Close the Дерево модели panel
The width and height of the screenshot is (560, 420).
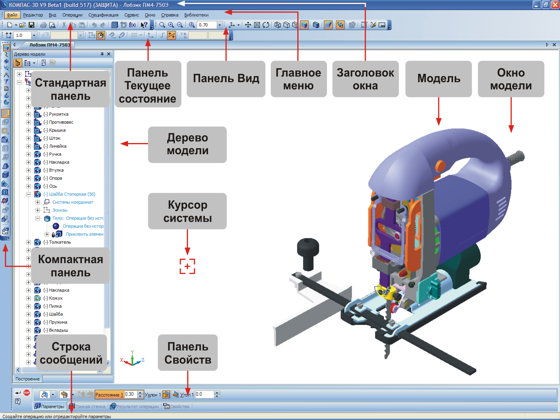coord(109,54)
